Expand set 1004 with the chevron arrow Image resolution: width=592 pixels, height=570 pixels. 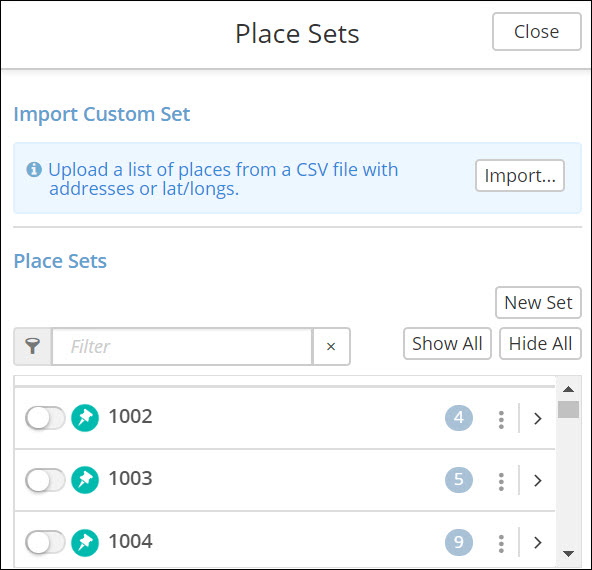click(538, 542)
